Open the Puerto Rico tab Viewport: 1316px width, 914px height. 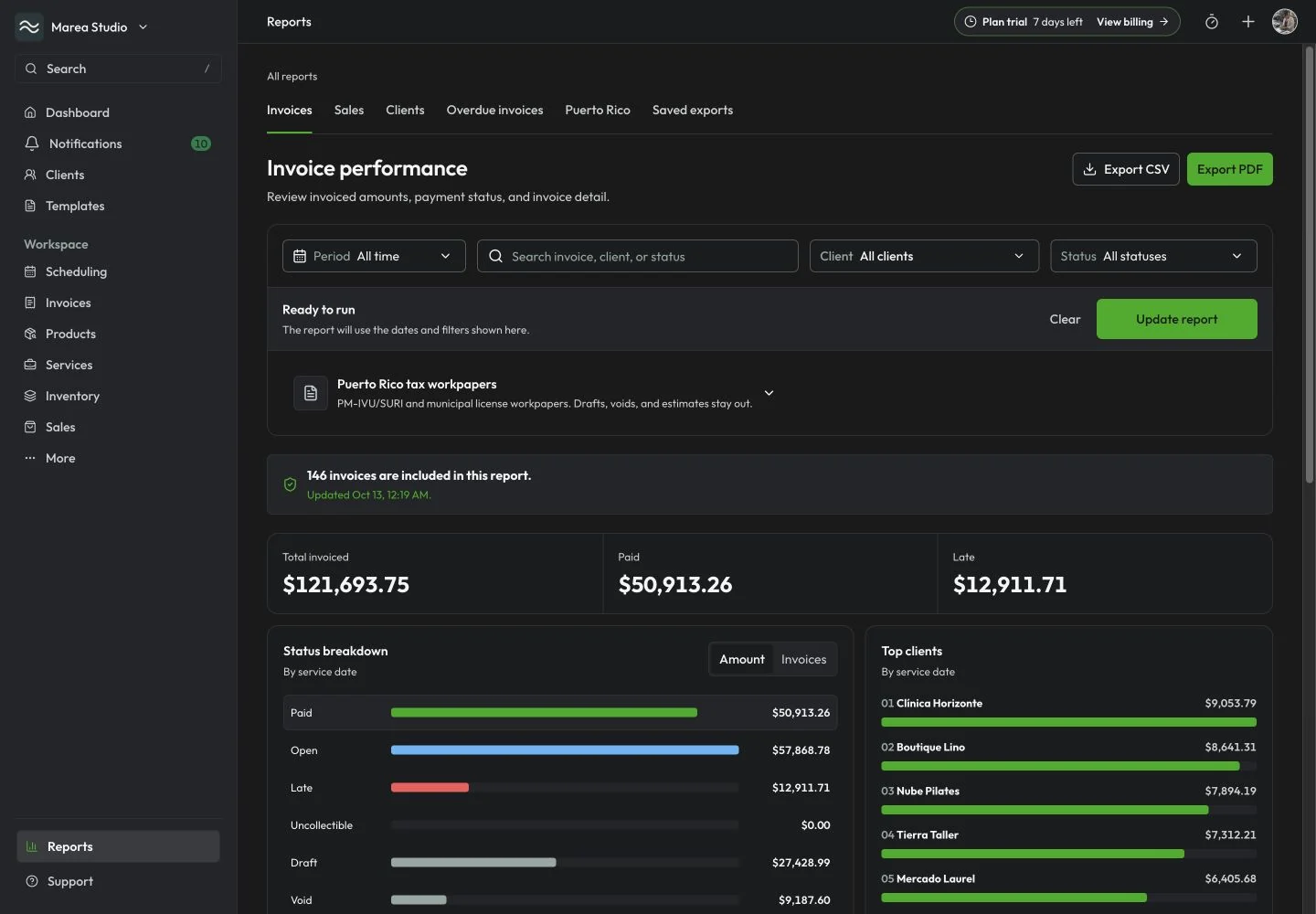tap(598, 110)
